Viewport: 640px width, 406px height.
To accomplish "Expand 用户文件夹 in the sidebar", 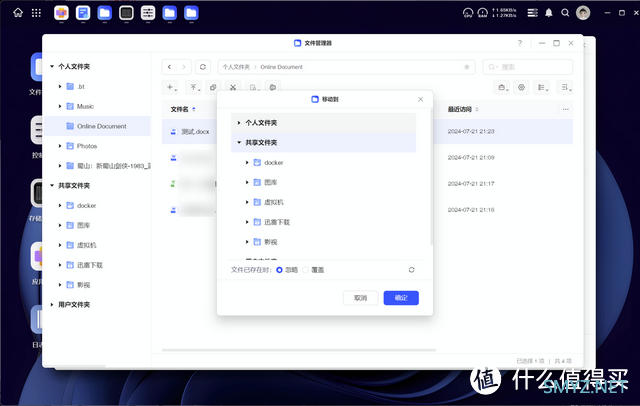I will (x=52, y=305).
